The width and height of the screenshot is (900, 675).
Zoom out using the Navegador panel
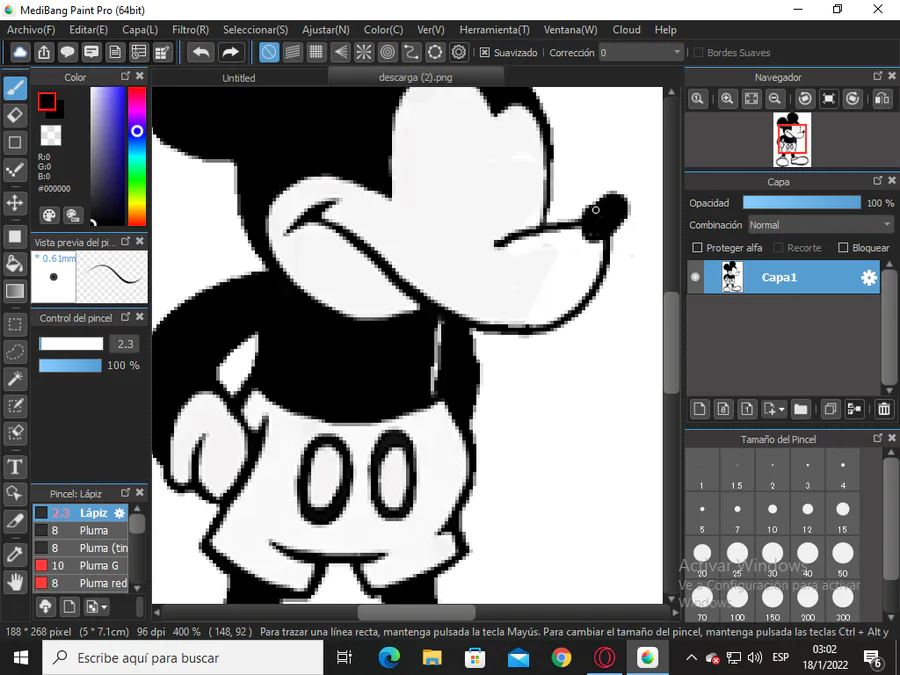775,99
